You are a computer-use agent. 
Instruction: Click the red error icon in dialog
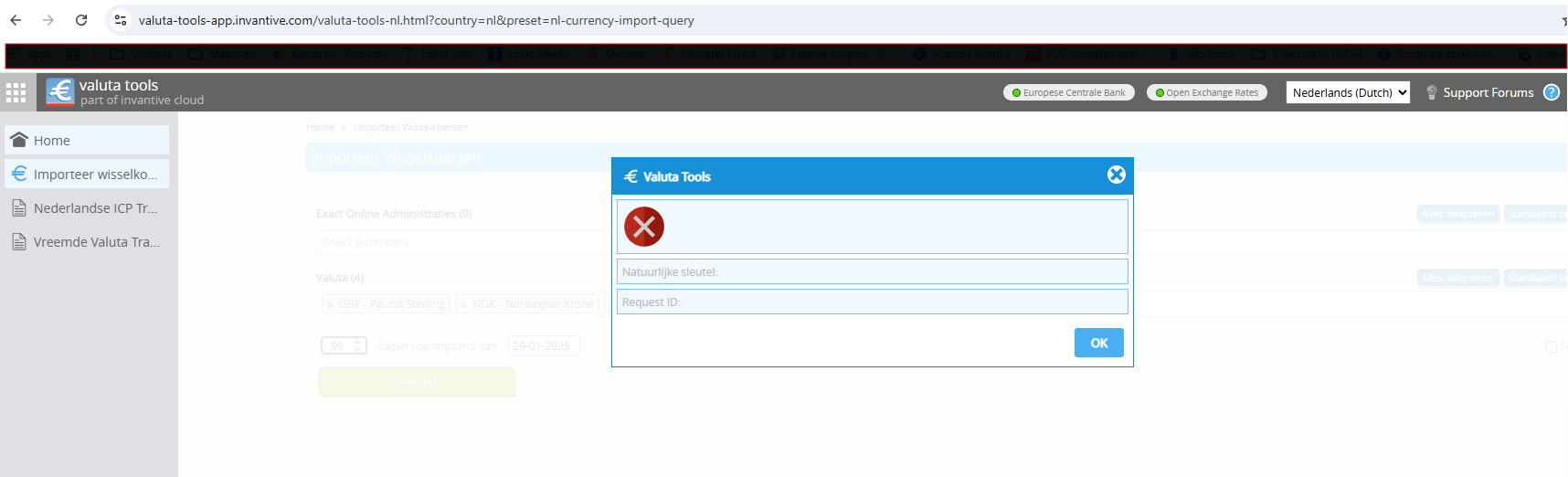pos(644,227)
